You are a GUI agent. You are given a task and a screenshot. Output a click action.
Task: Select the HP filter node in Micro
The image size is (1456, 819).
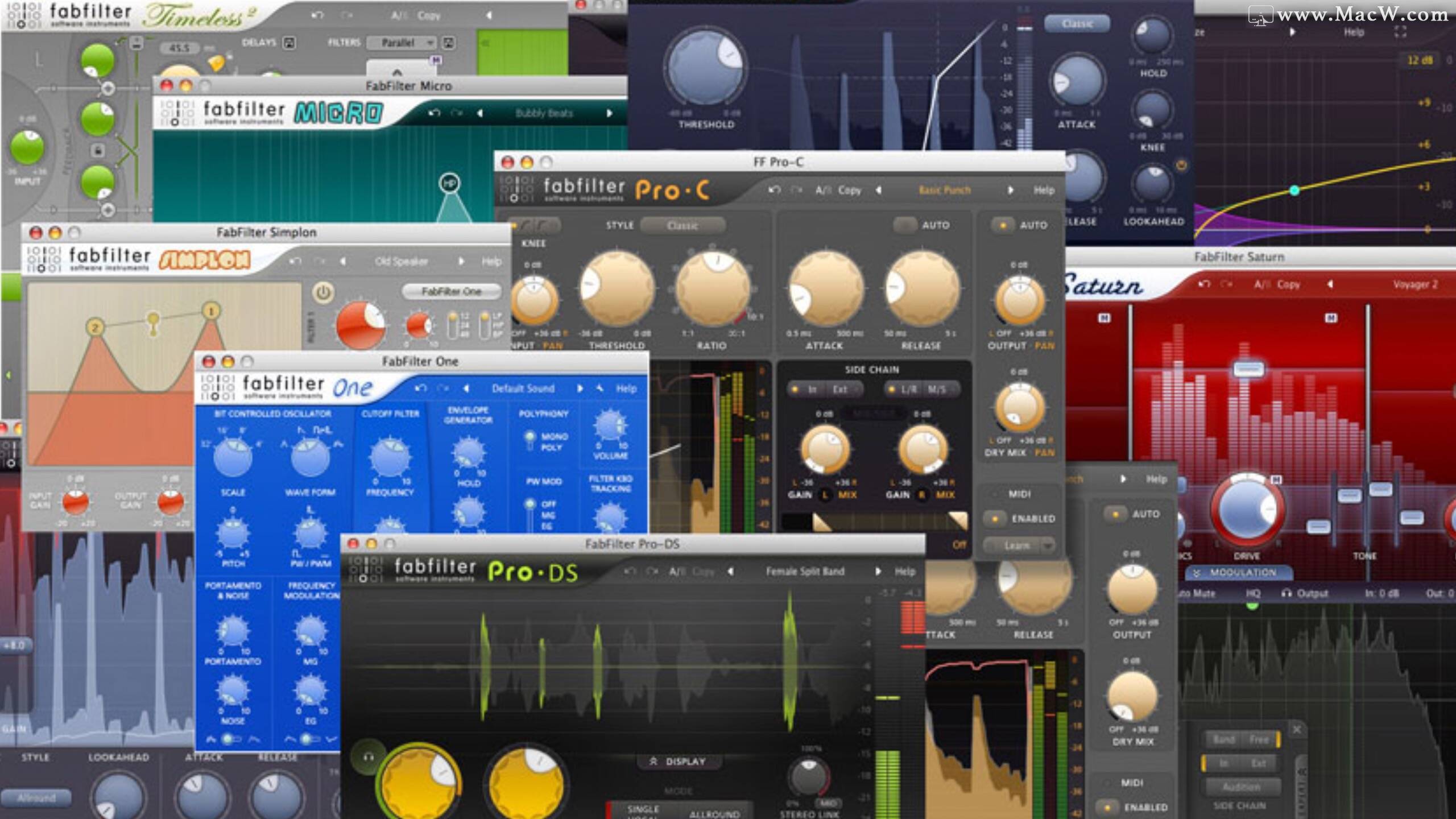(449, 183)
